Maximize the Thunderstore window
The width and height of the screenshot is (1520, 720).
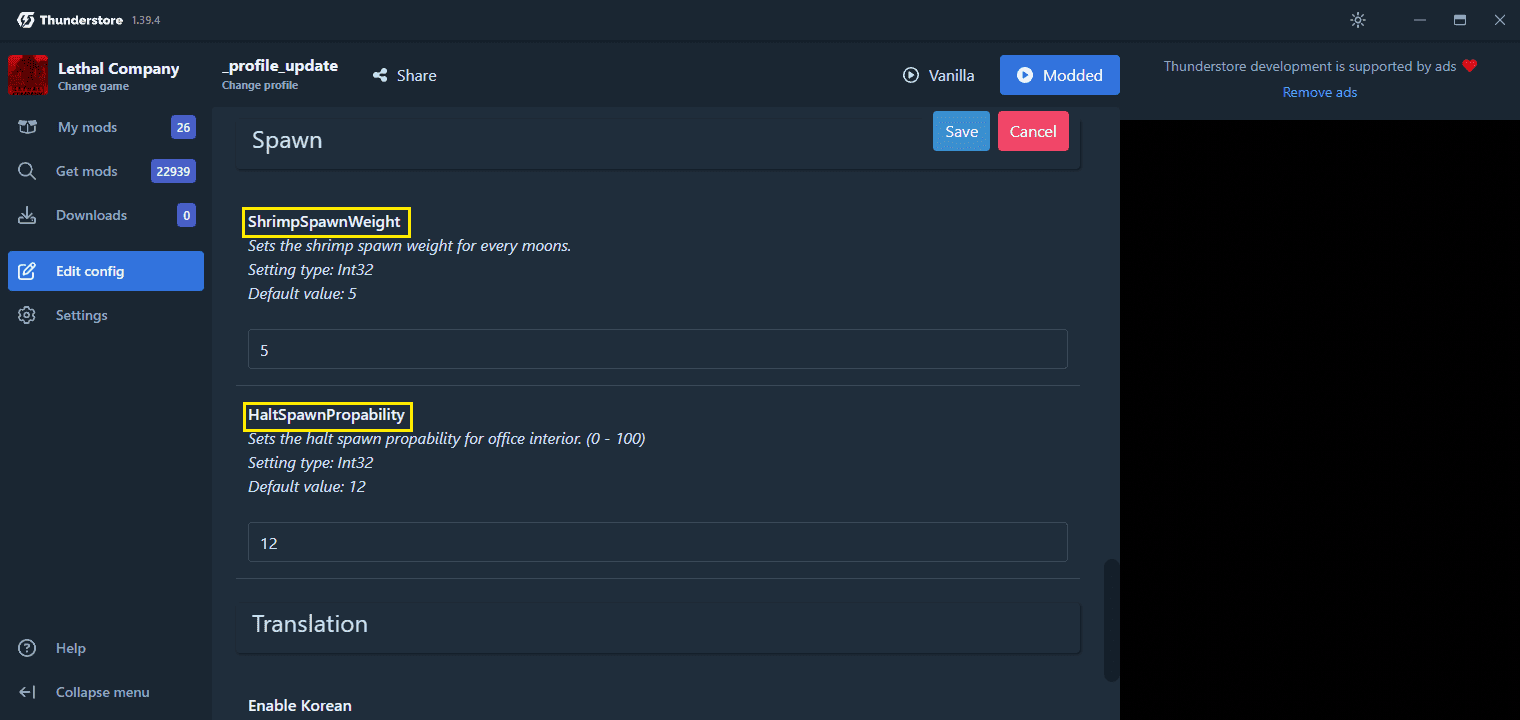point(1459,20)
